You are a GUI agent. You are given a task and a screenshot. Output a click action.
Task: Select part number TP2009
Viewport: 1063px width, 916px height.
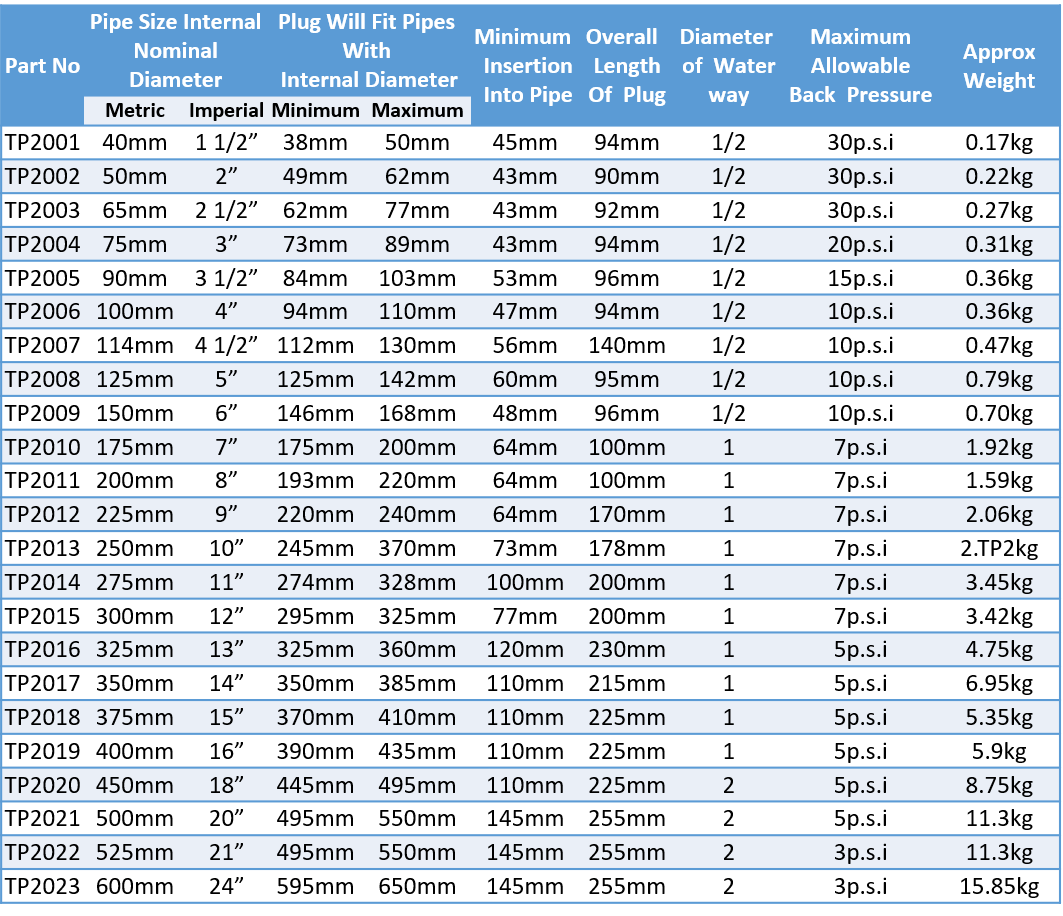coord(43,413)
